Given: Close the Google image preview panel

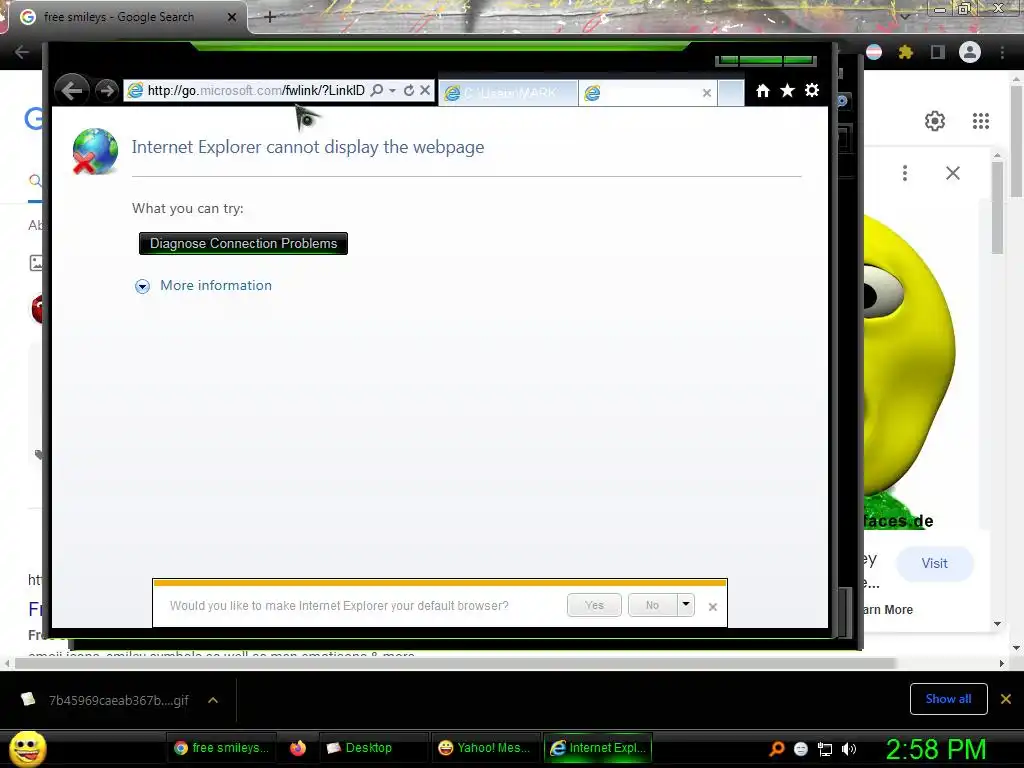Looking at the screenshot, I should pos(953,173).
